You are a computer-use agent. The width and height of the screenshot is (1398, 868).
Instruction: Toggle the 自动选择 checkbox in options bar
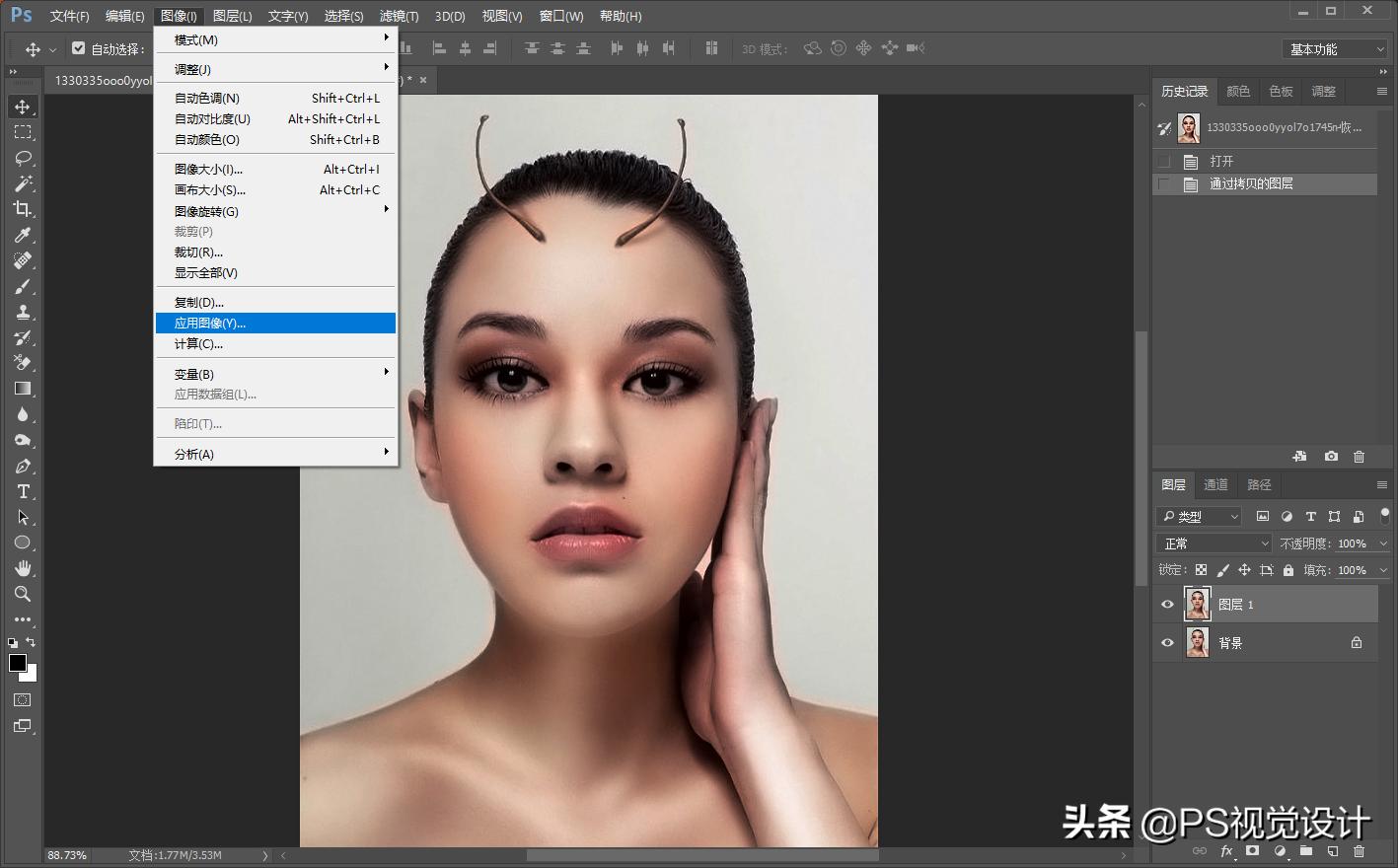click(79, 46)
